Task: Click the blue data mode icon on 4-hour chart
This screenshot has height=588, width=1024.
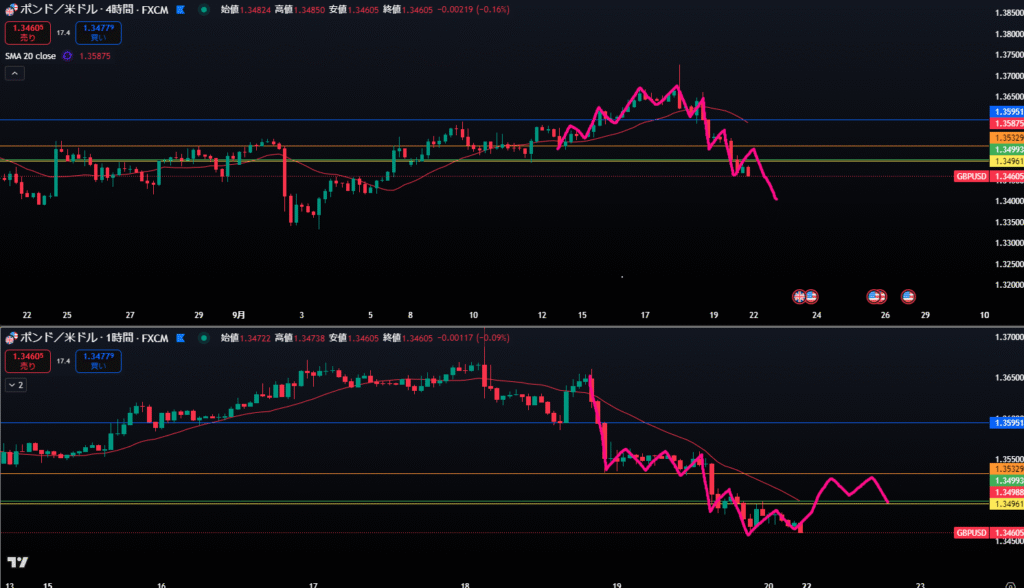Action: pos(180,9)
